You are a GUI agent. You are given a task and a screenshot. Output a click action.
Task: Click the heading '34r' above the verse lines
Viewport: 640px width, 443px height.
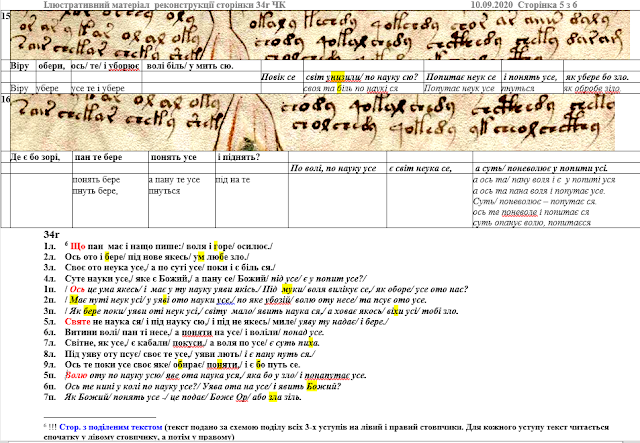(x=52, y=235)
